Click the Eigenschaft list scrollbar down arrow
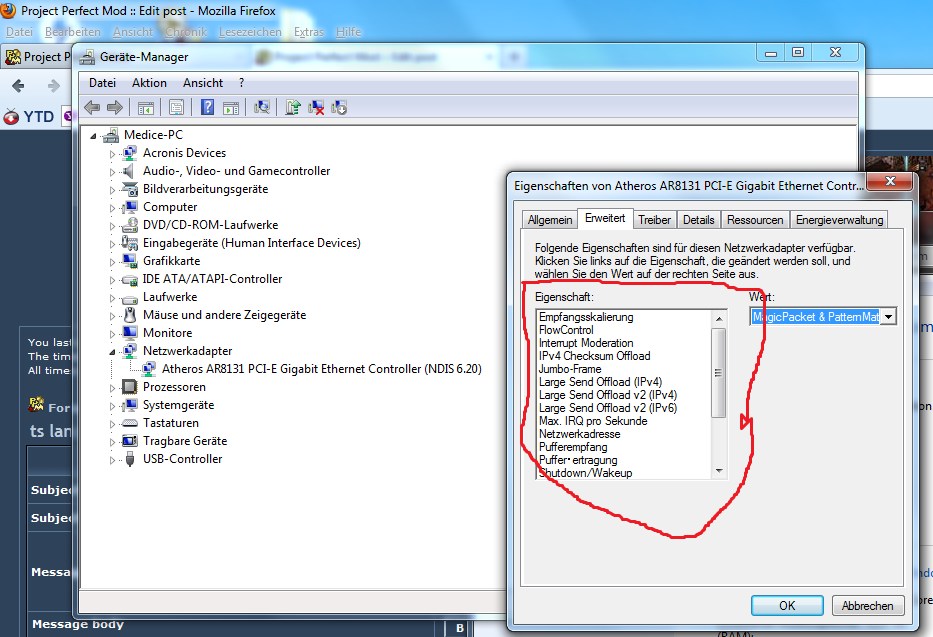 [x=718, y=471]
